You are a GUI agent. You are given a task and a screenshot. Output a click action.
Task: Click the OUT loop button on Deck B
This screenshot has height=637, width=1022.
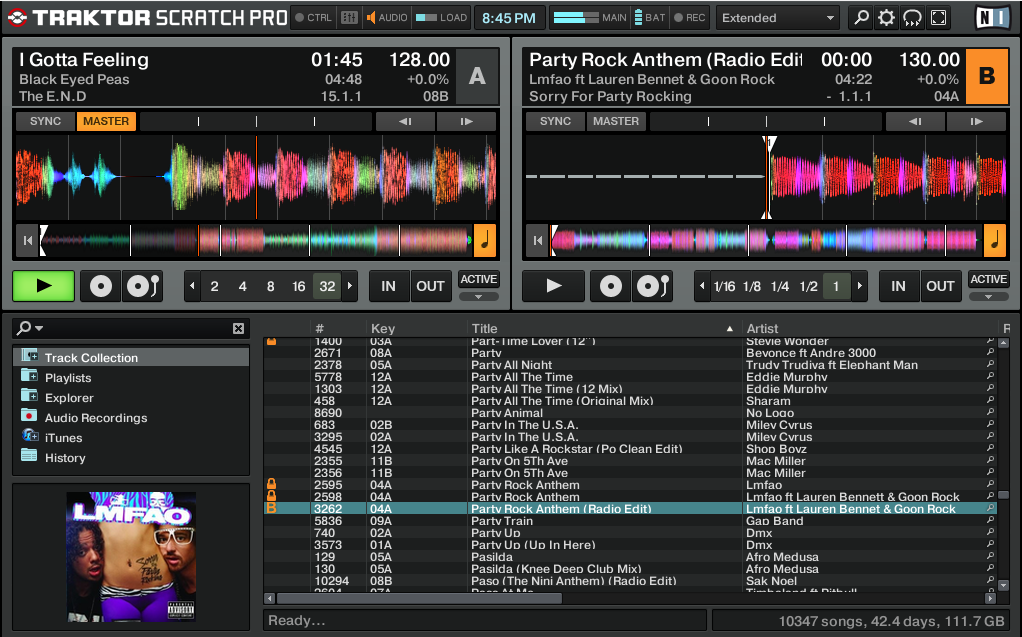[940, 286]
